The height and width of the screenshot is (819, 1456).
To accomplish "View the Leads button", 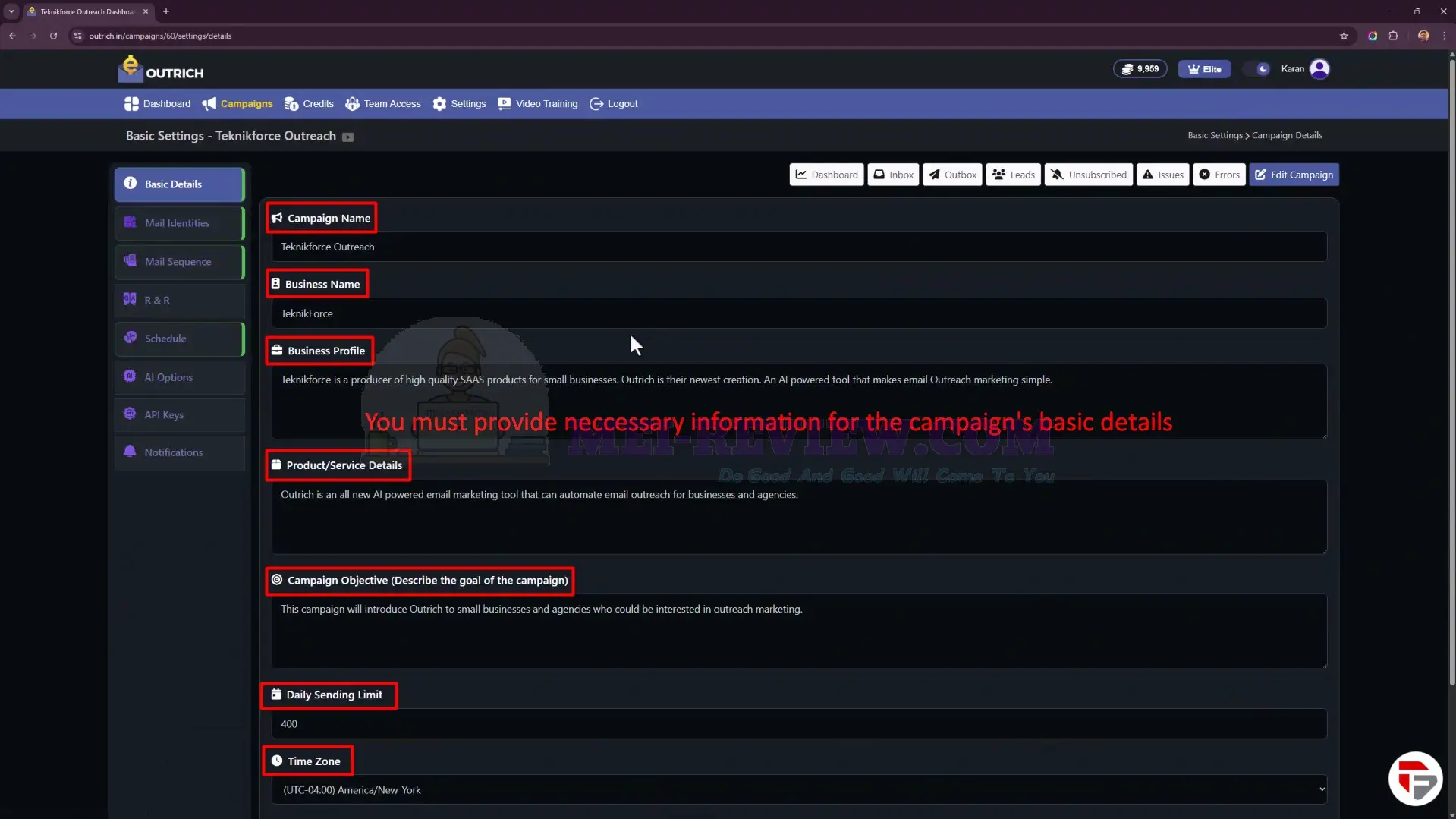I will (x=1013, y=175).
